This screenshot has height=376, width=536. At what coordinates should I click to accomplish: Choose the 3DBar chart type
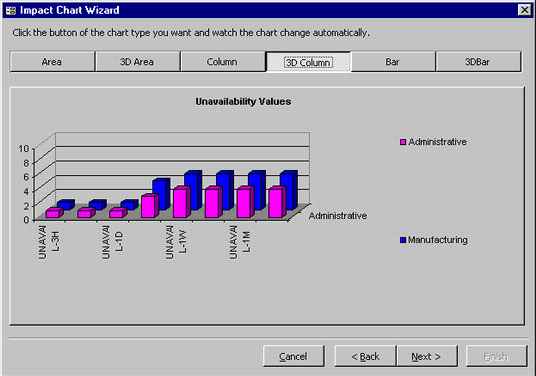click(x=478, y=62)
